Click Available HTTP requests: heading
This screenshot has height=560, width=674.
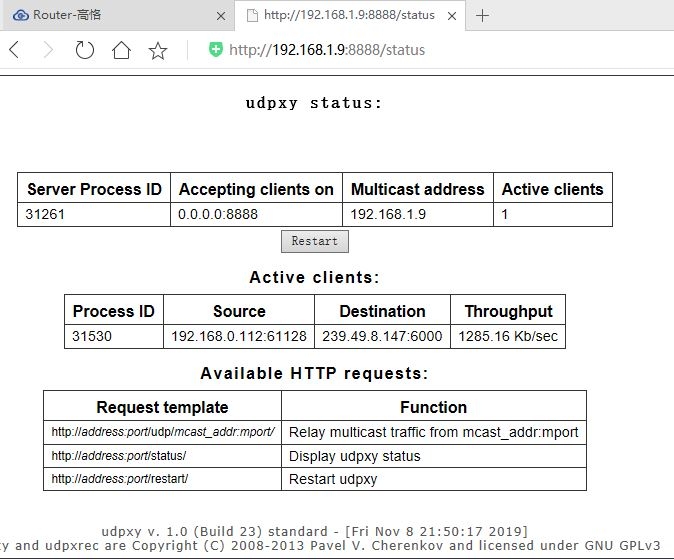click(314, 373)
